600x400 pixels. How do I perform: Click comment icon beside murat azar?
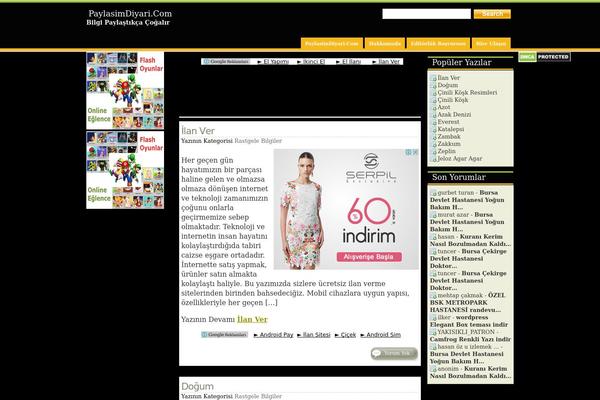click(433, 215)
